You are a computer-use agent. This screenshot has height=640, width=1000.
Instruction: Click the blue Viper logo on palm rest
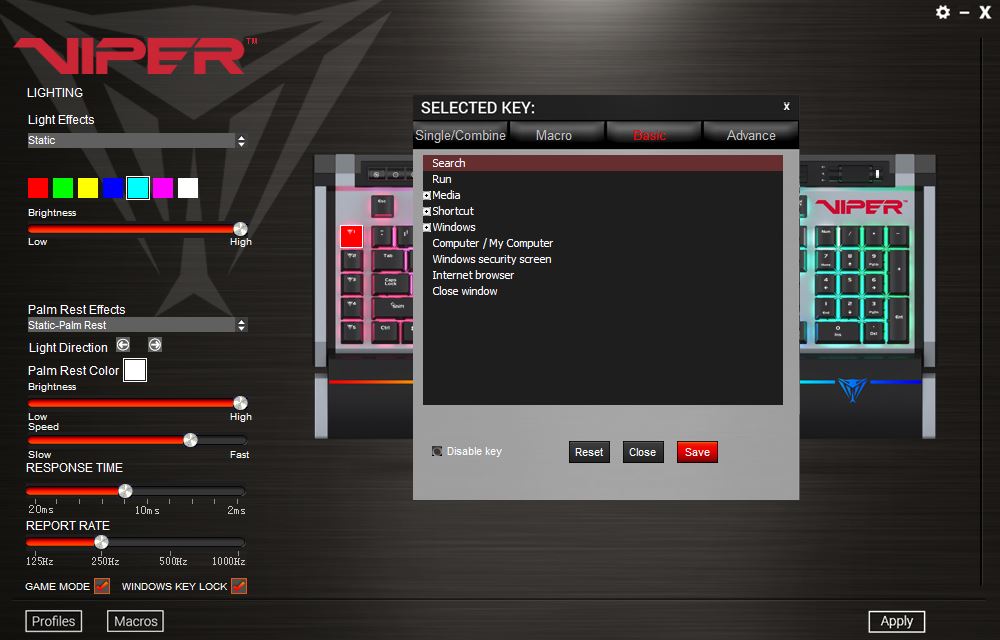click(852, 388)
